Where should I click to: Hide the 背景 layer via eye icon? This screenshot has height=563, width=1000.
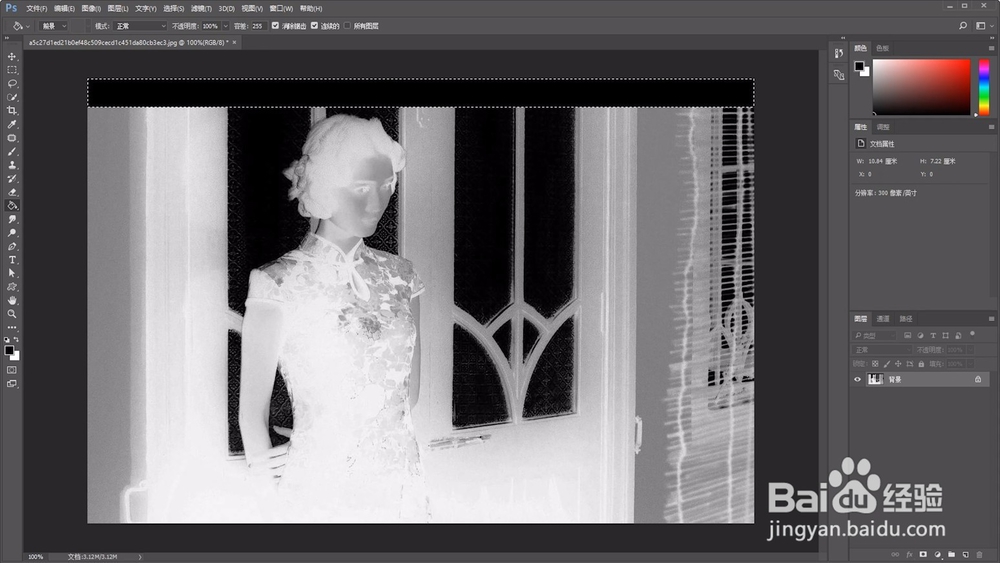pyautogui.click(x=858, y=379)
